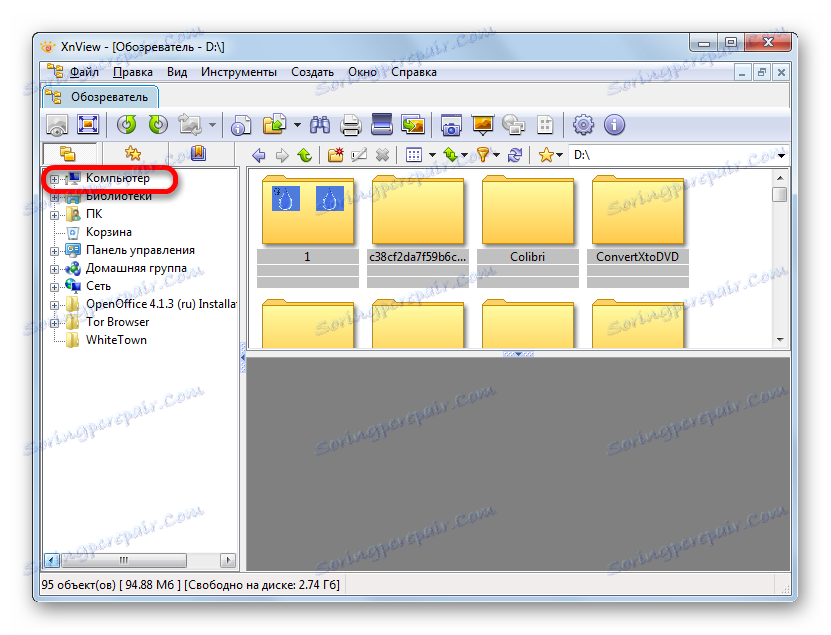Expand Панель управления node
Viewport: 831px width, 635px height.
(x=54, y=251)
